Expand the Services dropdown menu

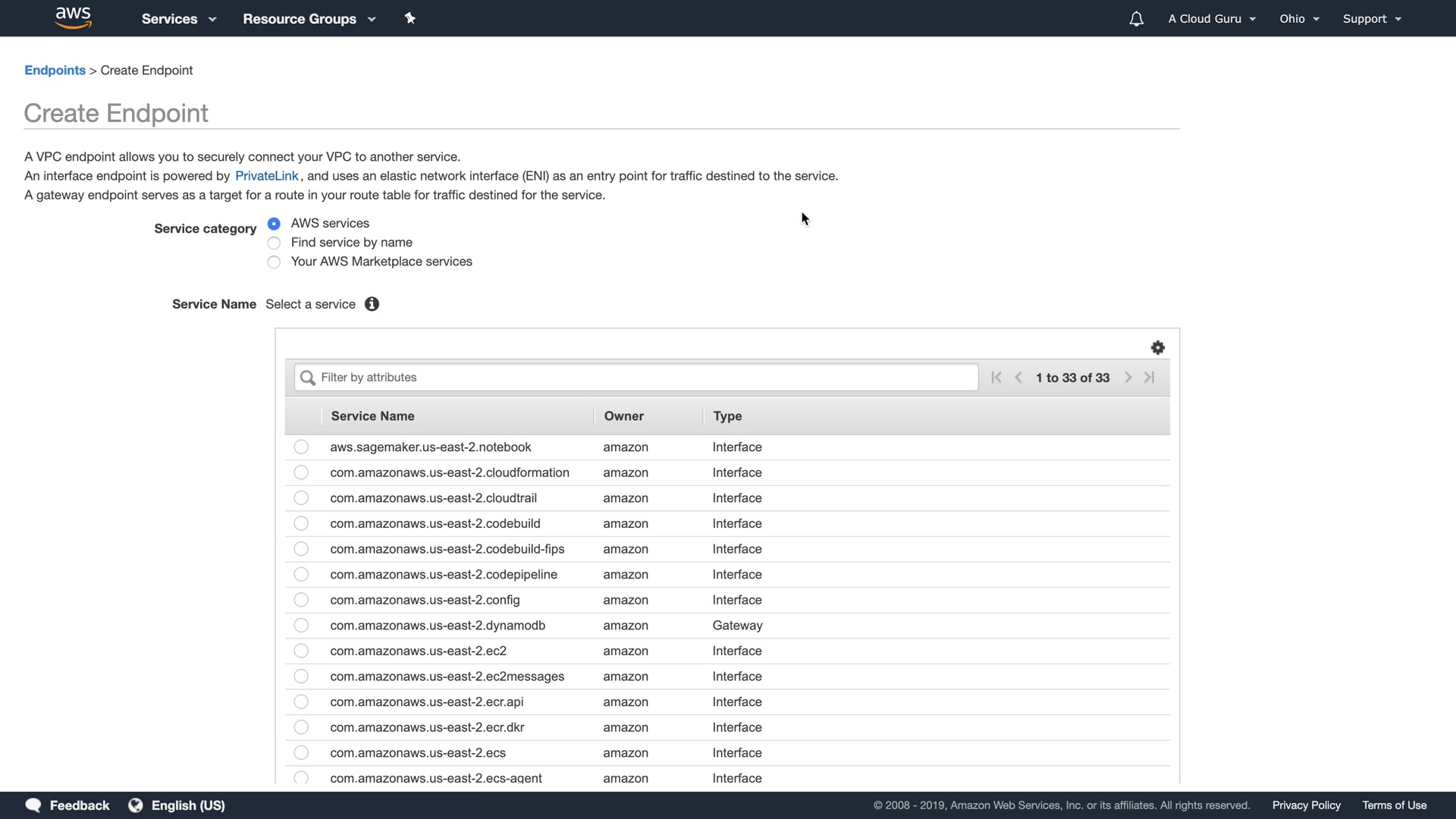(178, 19)
